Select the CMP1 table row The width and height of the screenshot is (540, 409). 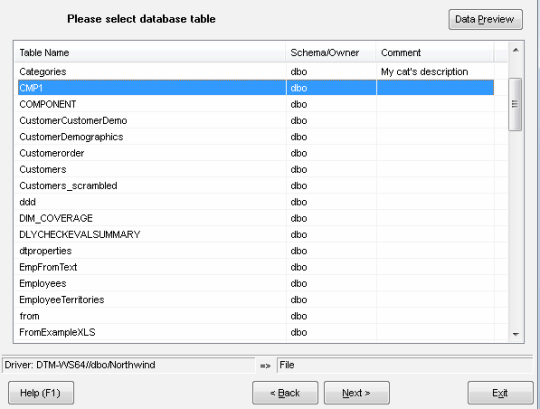coord(256,88)
